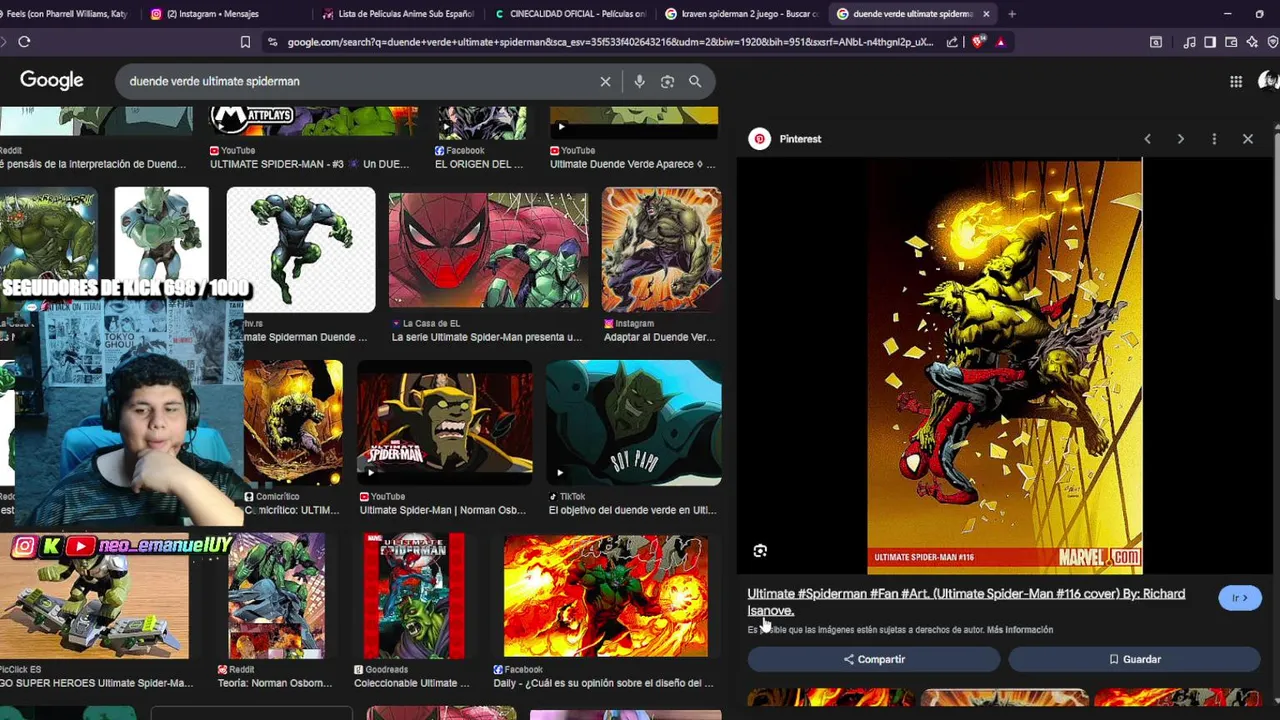Open 'ULTIMATE SPIDER-MAN - #3' YouTube result
The image size is (1280, 720).
pos(309,164)
